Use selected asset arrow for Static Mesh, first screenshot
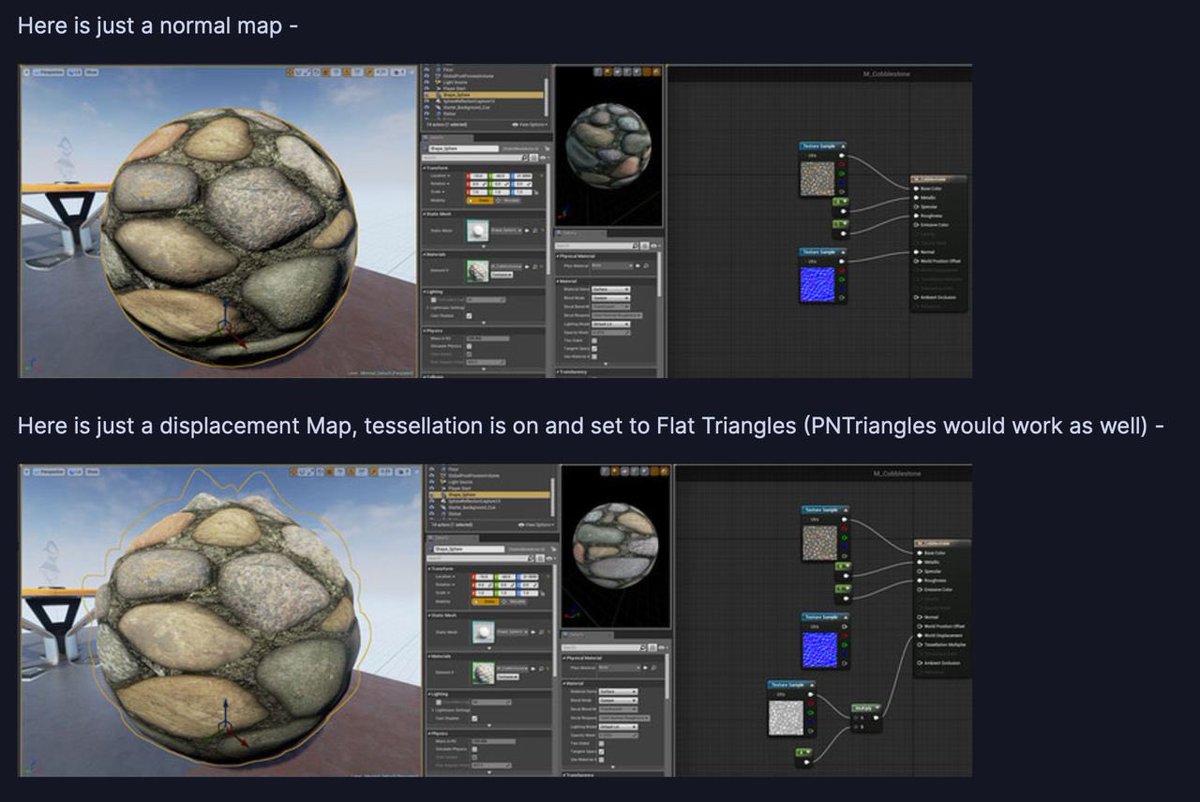 pos(527,230)
